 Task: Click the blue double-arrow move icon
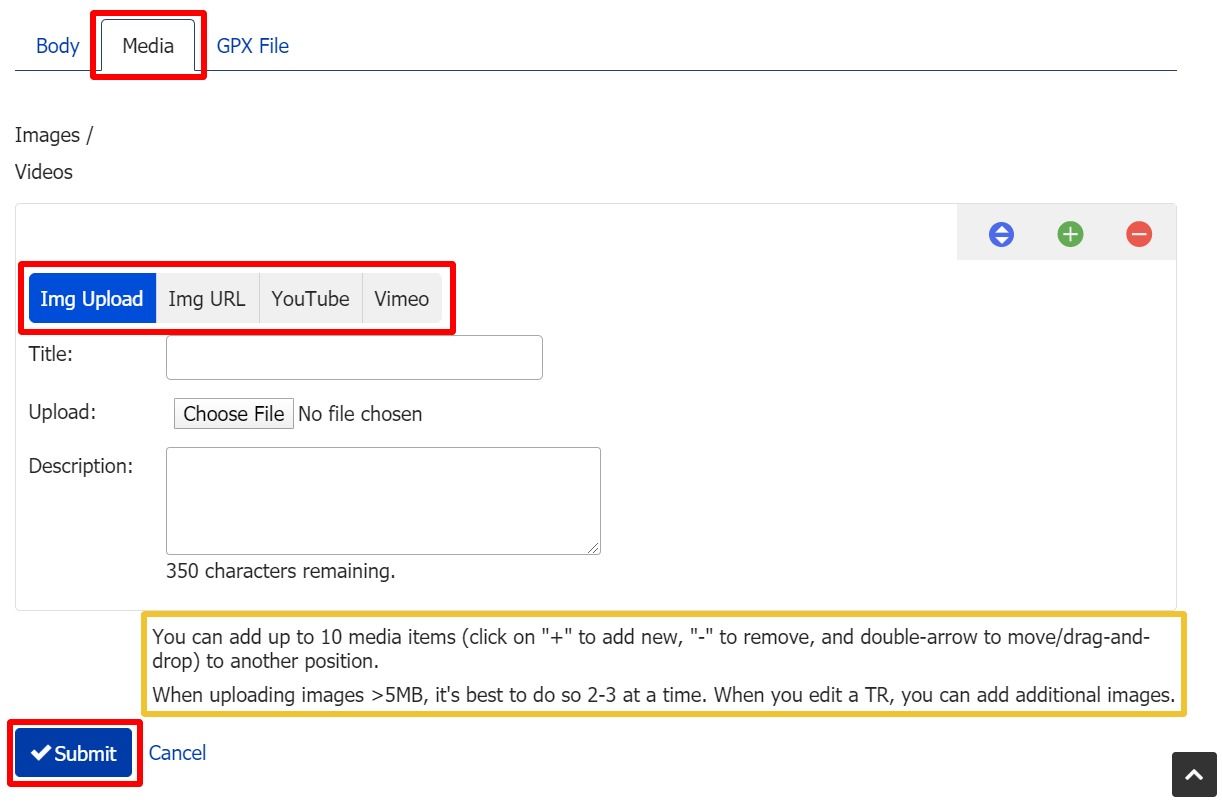click(1001, 234)
